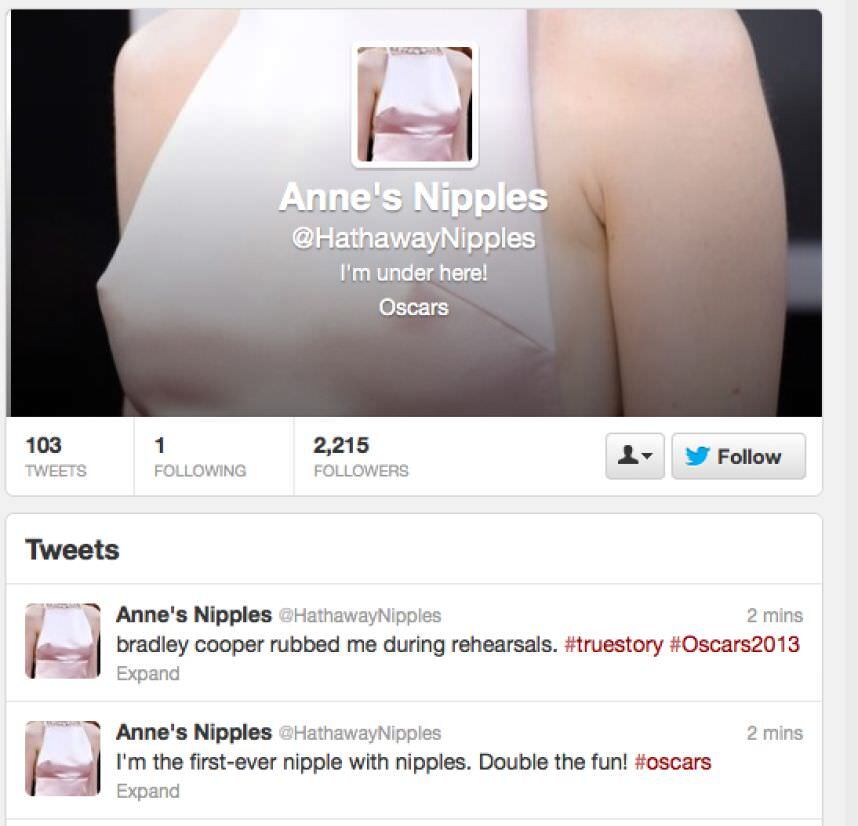Open the 1 Following list
This screenshot has height=826, width=858.
[200, 457]
